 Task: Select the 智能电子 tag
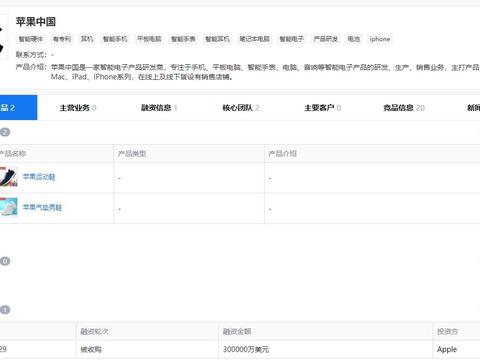(x=292, y=39)
